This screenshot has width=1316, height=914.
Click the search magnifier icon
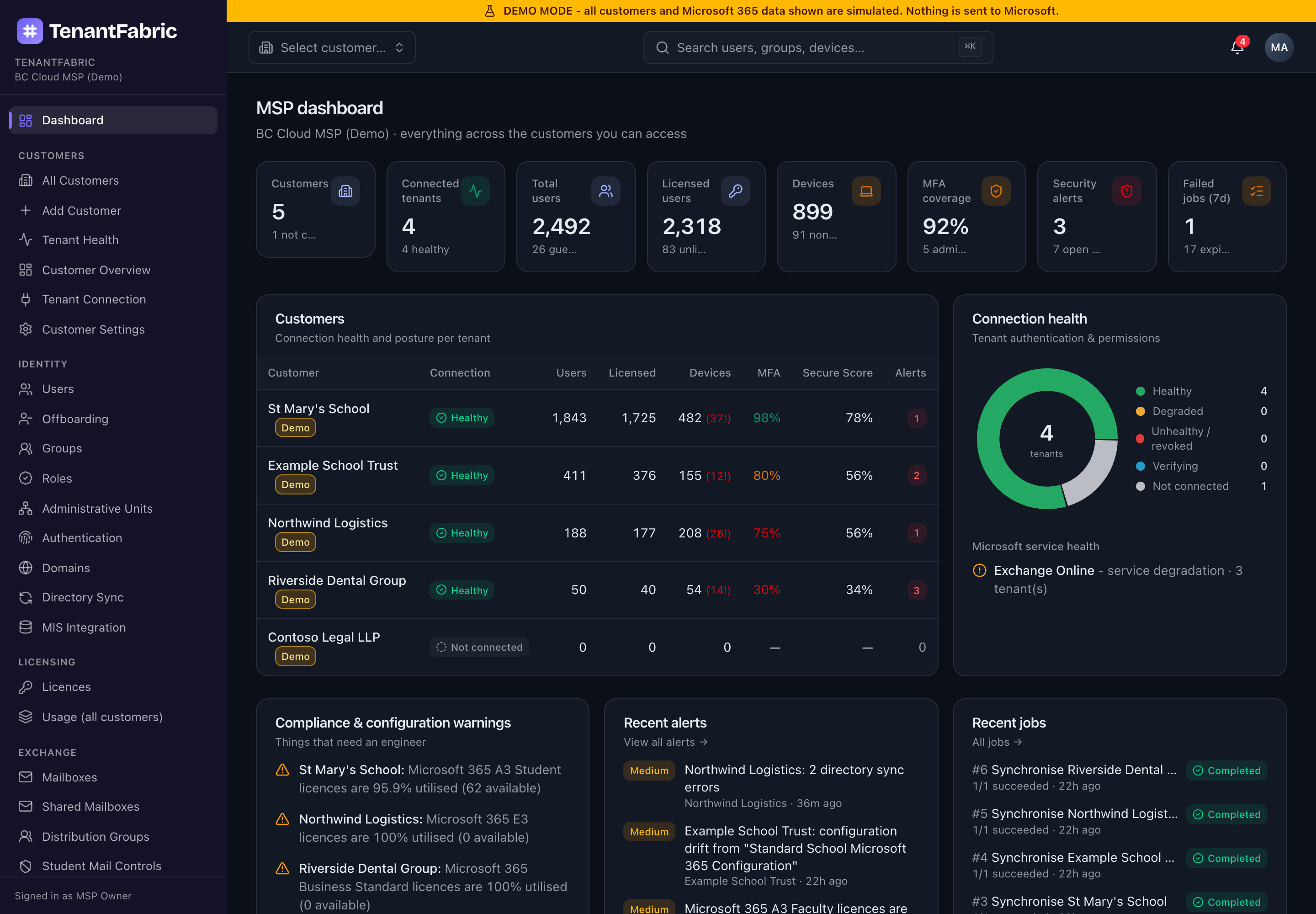pos(663,48)
